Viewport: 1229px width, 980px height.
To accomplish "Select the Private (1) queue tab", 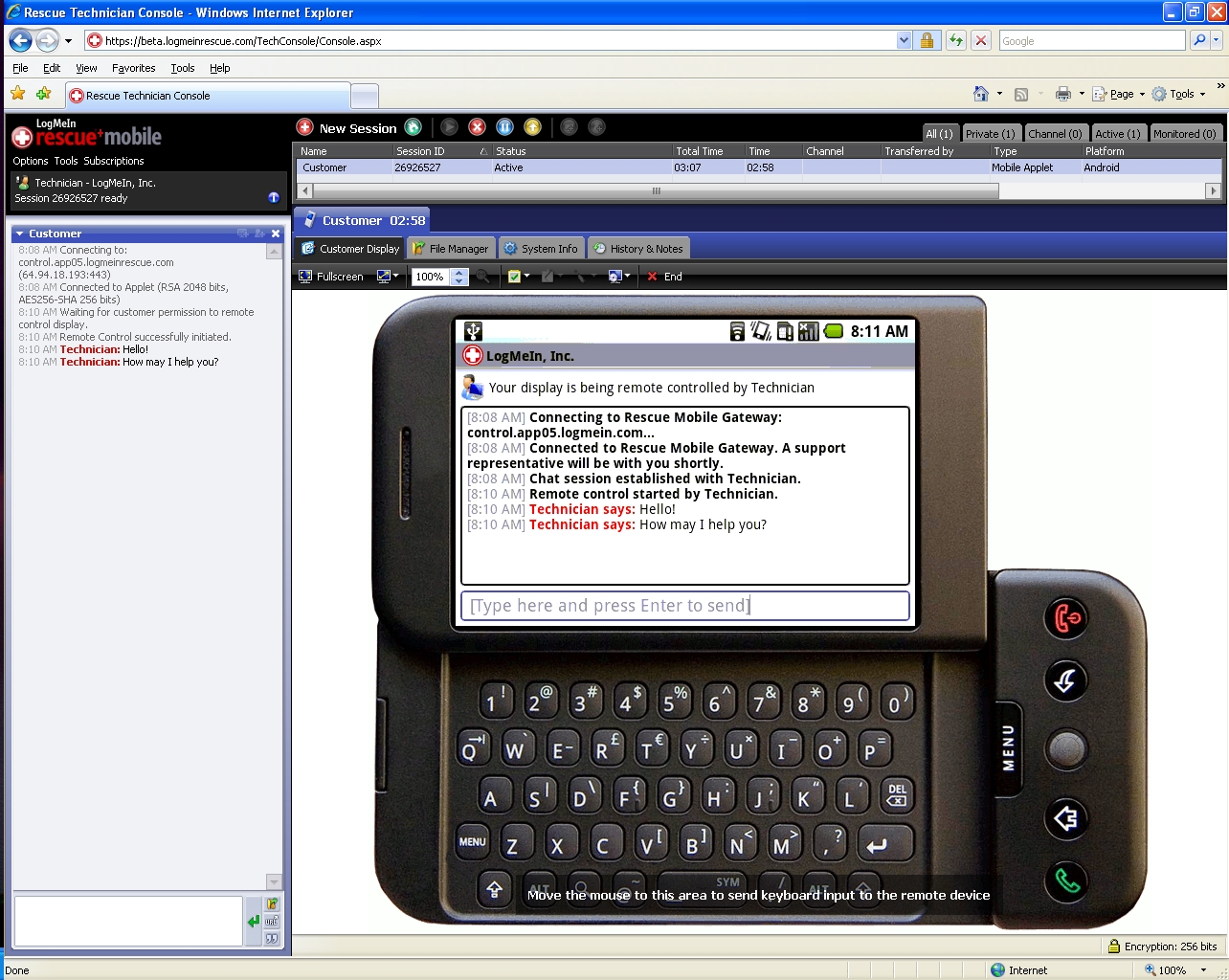I will (x=990, y=134).
